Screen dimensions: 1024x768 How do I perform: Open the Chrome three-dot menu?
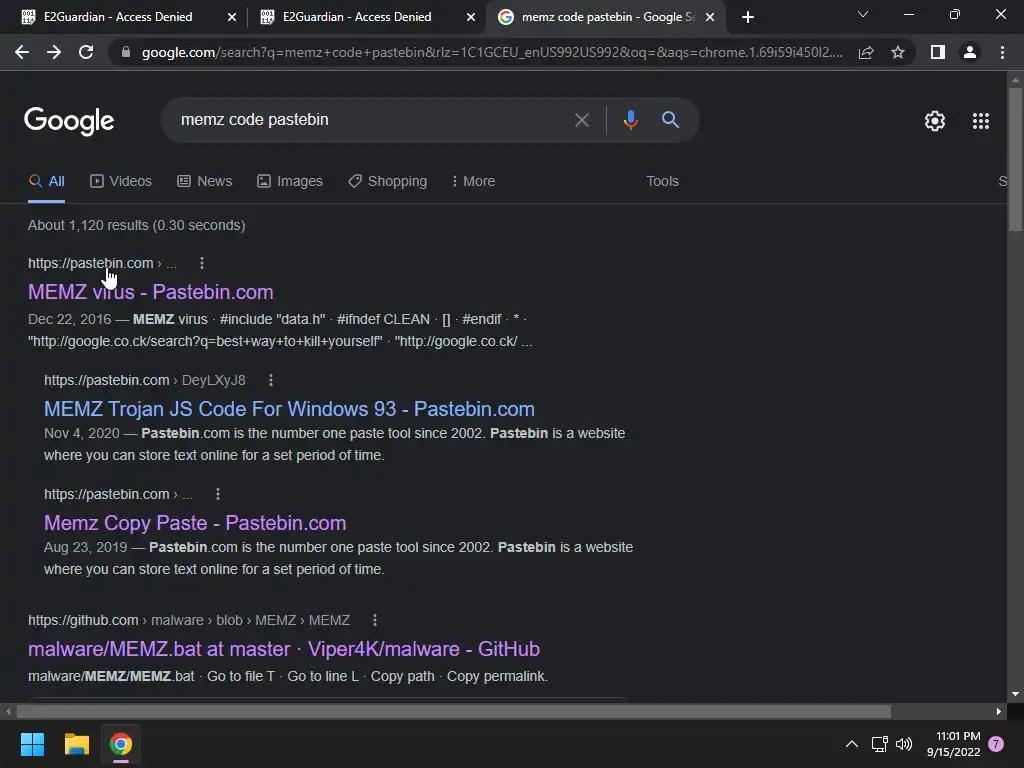[1002, 52]
